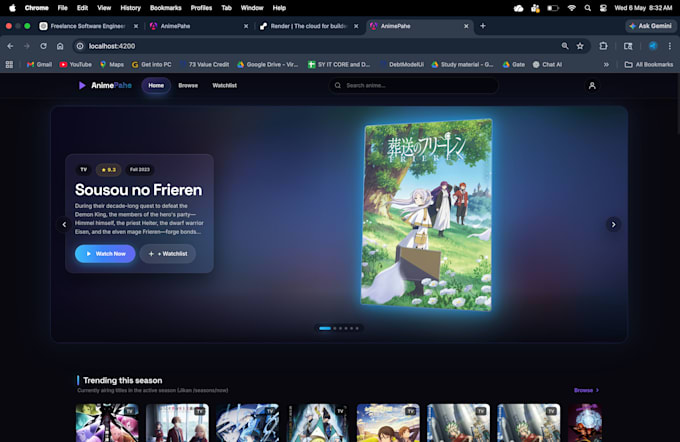The width and height of the screenshot is (680, 442).
Task: Open Maps bookmark
Action: tap(112, 65)
